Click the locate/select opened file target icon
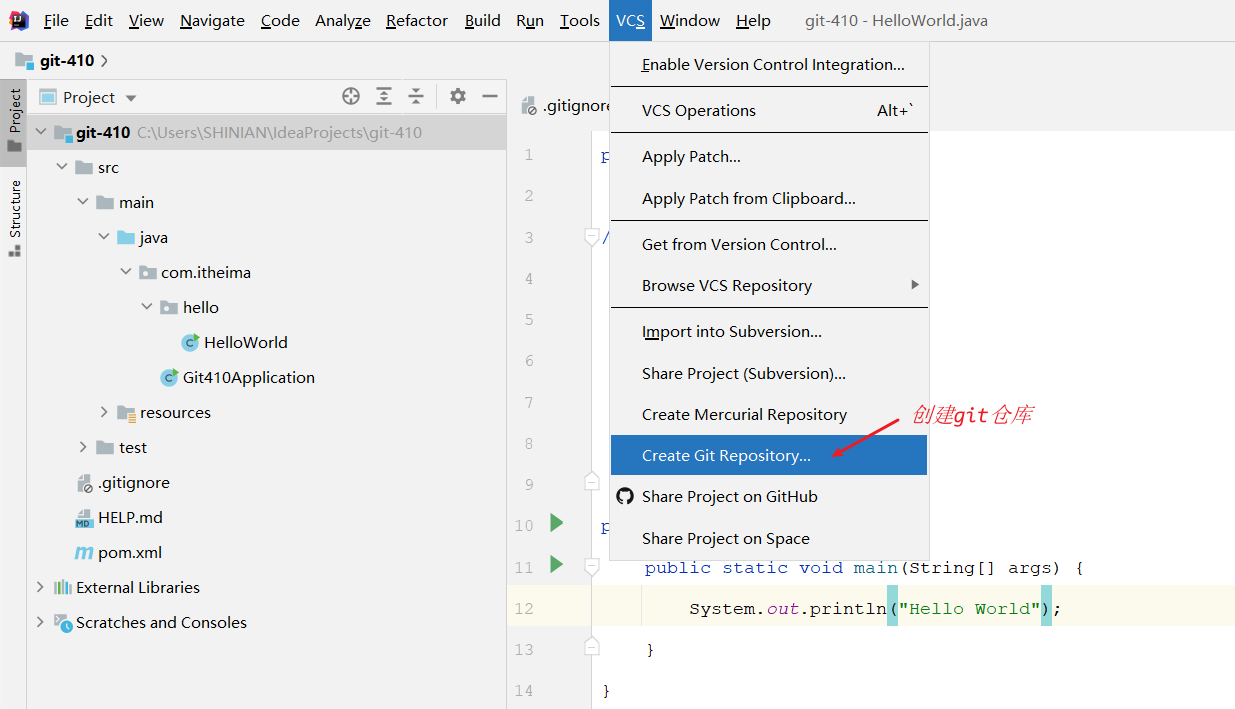This screenshot has height=709, width=1235. [350, 97]
